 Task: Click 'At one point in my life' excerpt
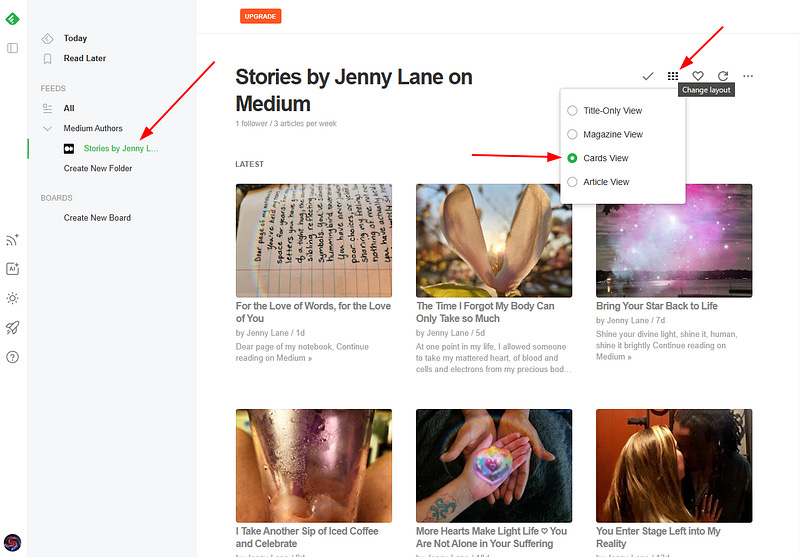pyautogui.click(x=493, y=358)
